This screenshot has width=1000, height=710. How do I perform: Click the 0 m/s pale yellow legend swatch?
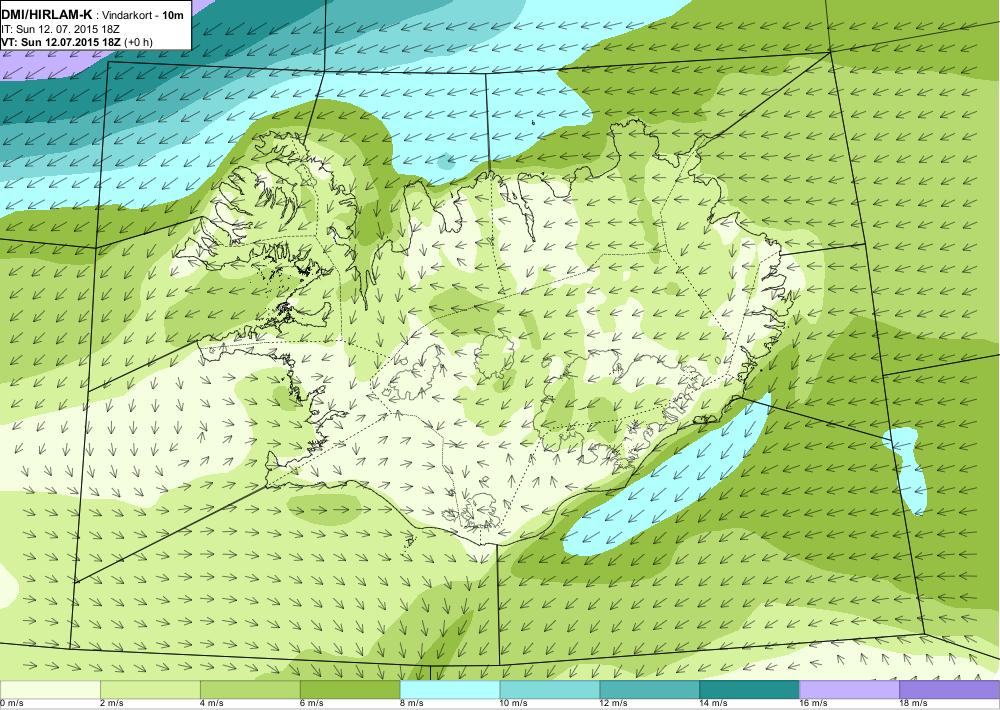point(50,689)
